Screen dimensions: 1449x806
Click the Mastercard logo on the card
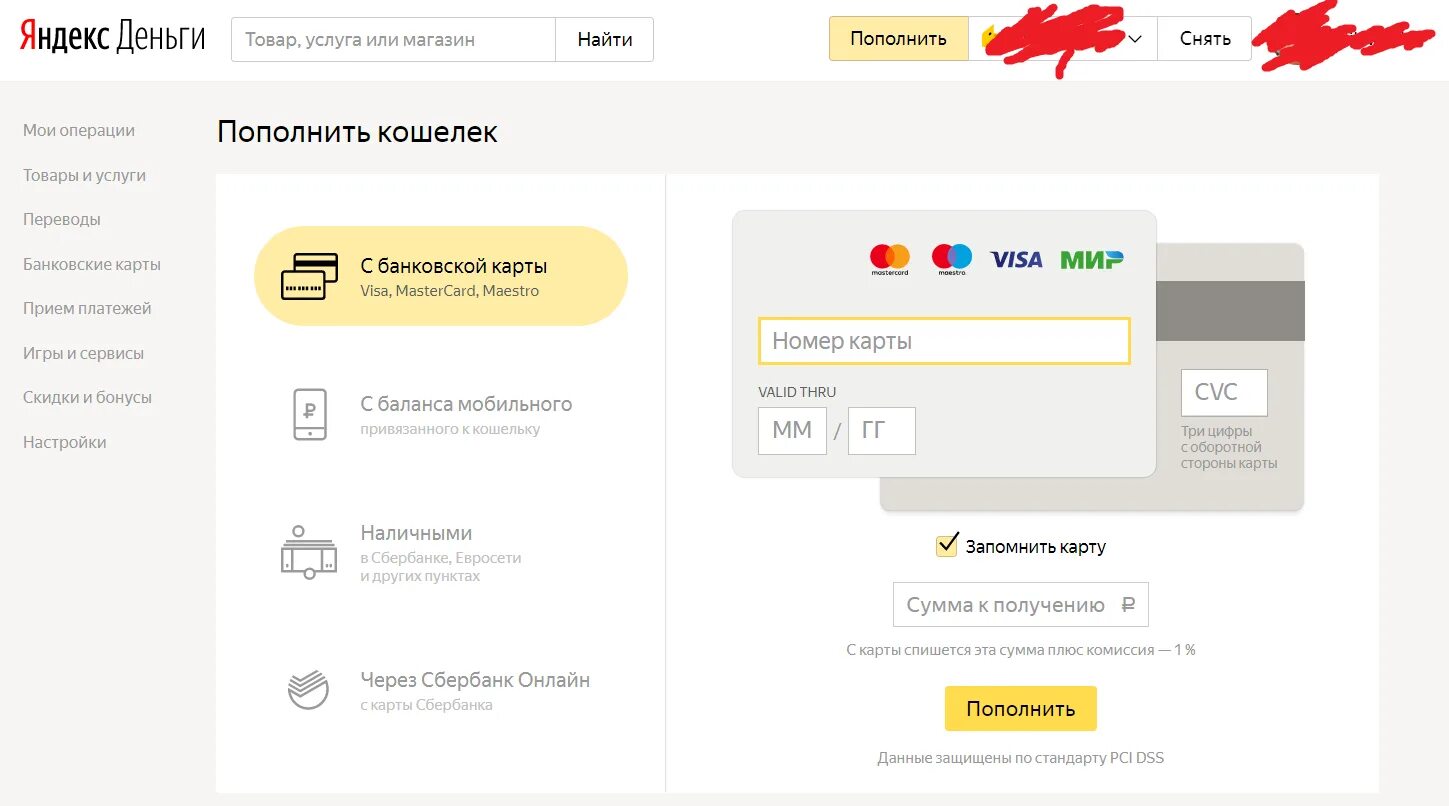[x=889, y=259]
